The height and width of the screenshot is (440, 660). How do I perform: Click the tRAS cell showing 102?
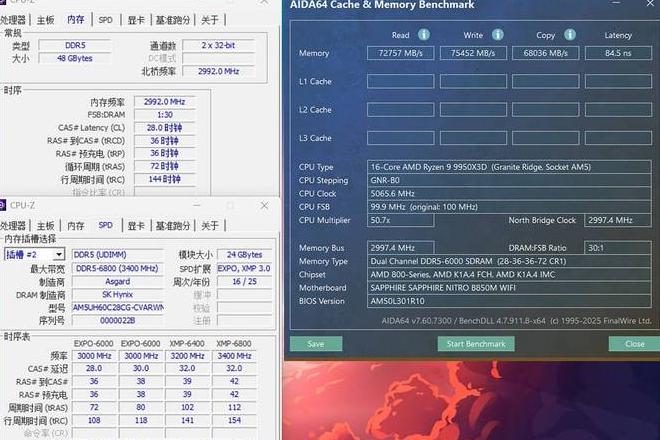click(x=187, y=407)
